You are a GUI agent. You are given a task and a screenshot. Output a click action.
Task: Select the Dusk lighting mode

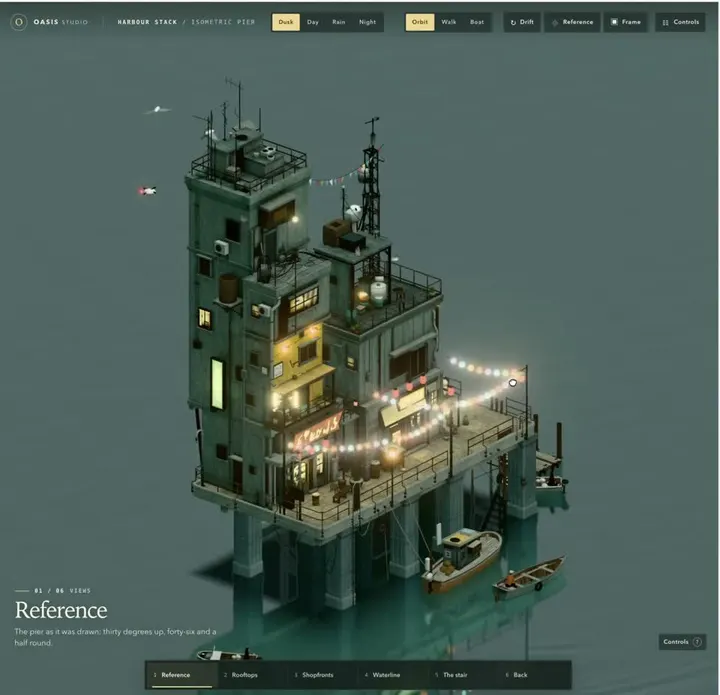click(x=286, y=22)
